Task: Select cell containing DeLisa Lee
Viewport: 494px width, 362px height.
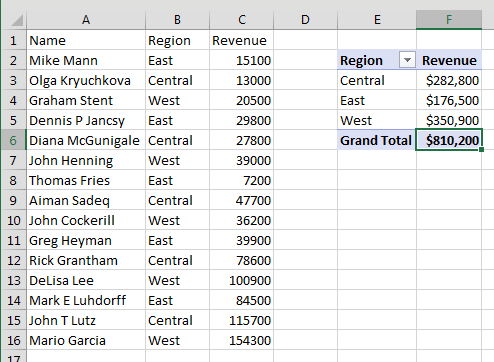Action: click(86, 280)
